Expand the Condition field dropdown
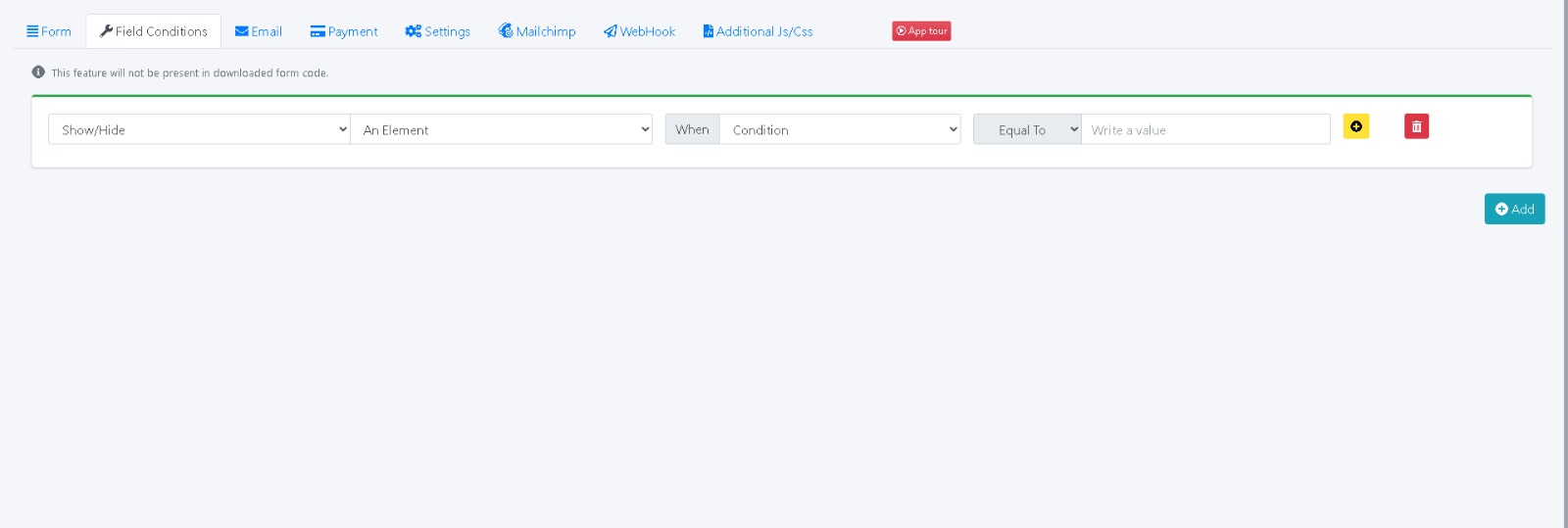The width and height of the screenshot is (1568, 528). coord(840,129)
